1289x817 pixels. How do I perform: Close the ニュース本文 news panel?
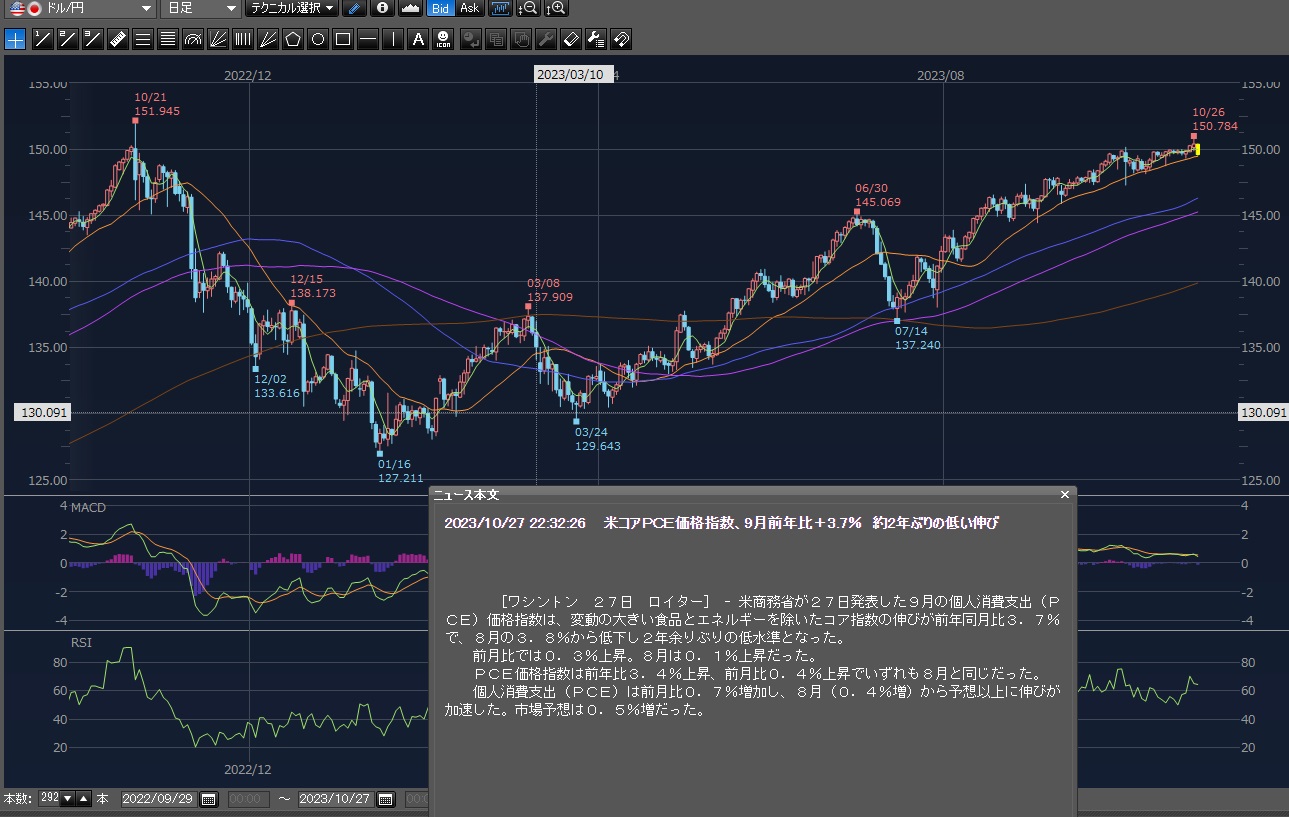pos(1065,494)
